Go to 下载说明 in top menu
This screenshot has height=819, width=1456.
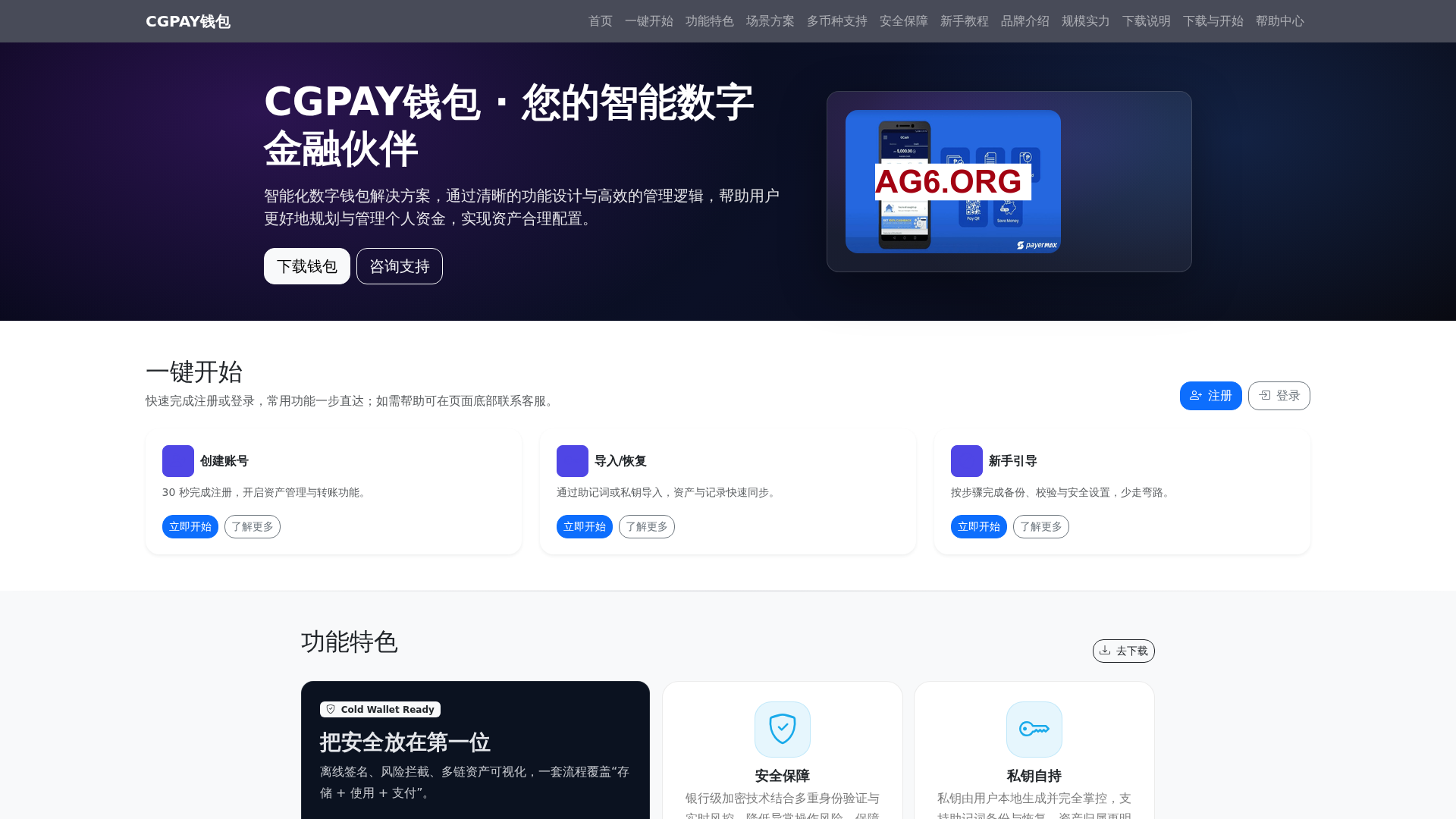(1147, 21)
